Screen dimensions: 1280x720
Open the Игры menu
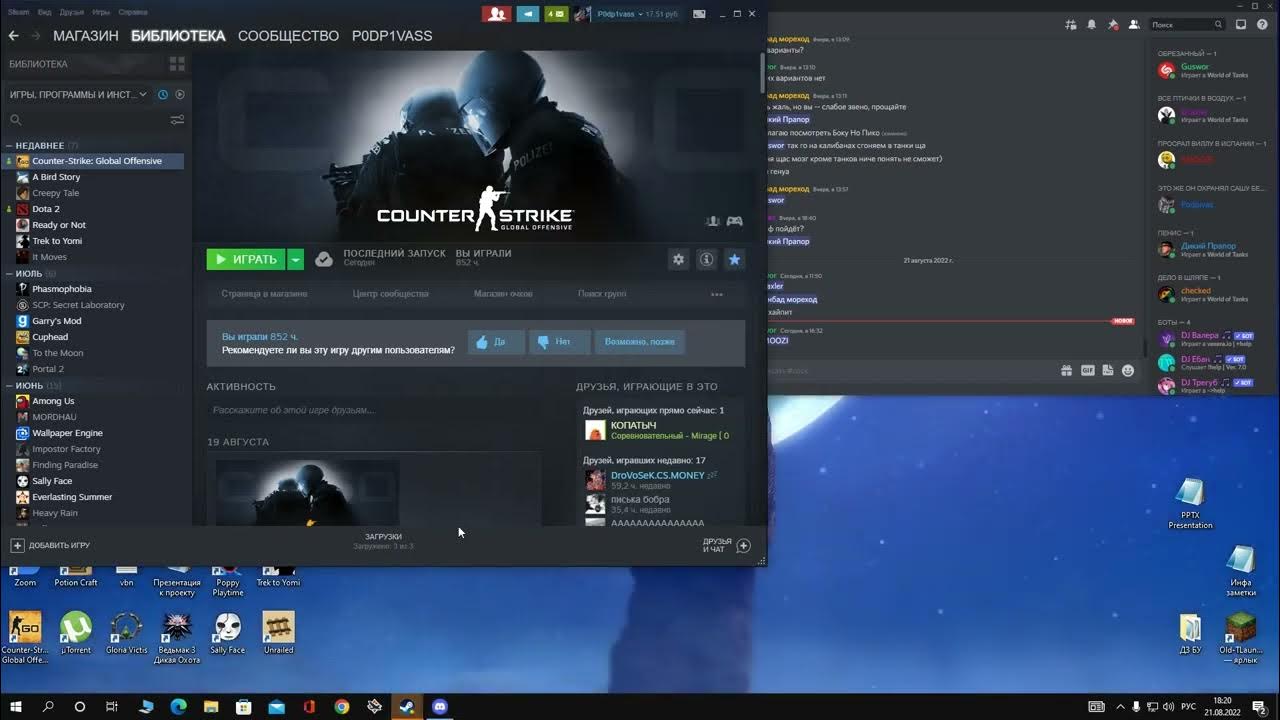101,12
